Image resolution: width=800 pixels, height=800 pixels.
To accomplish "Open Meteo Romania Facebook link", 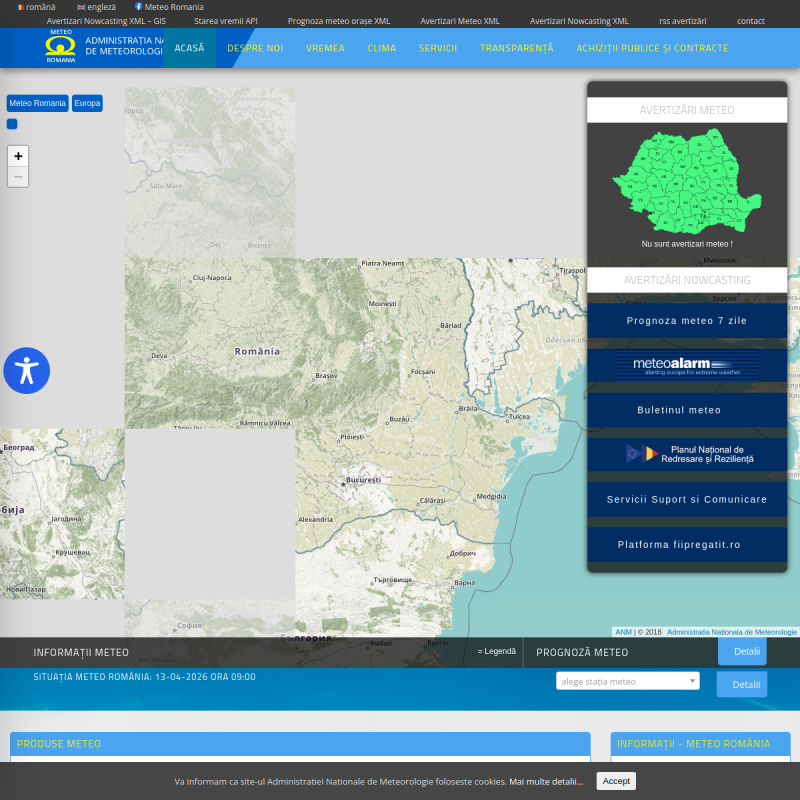I will [170, 7].
